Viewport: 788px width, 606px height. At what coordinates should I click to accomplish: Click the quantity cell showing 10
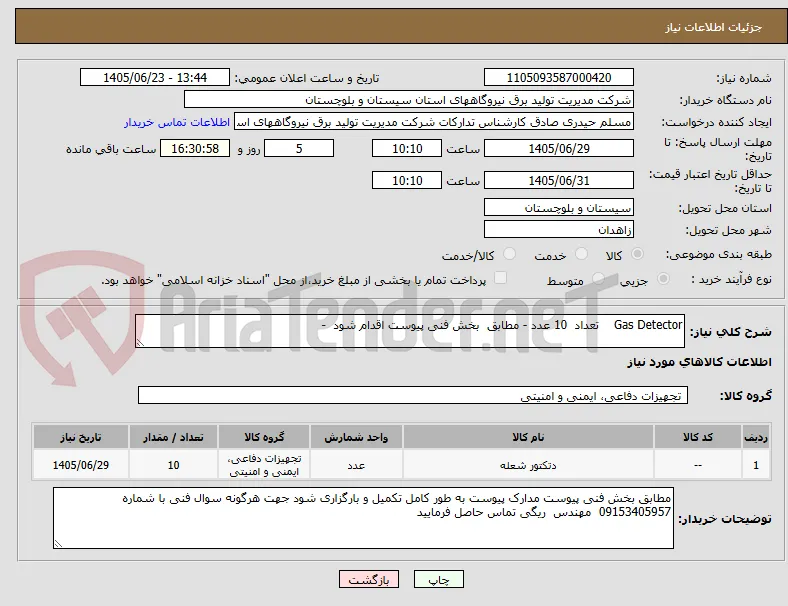[173, 465]
